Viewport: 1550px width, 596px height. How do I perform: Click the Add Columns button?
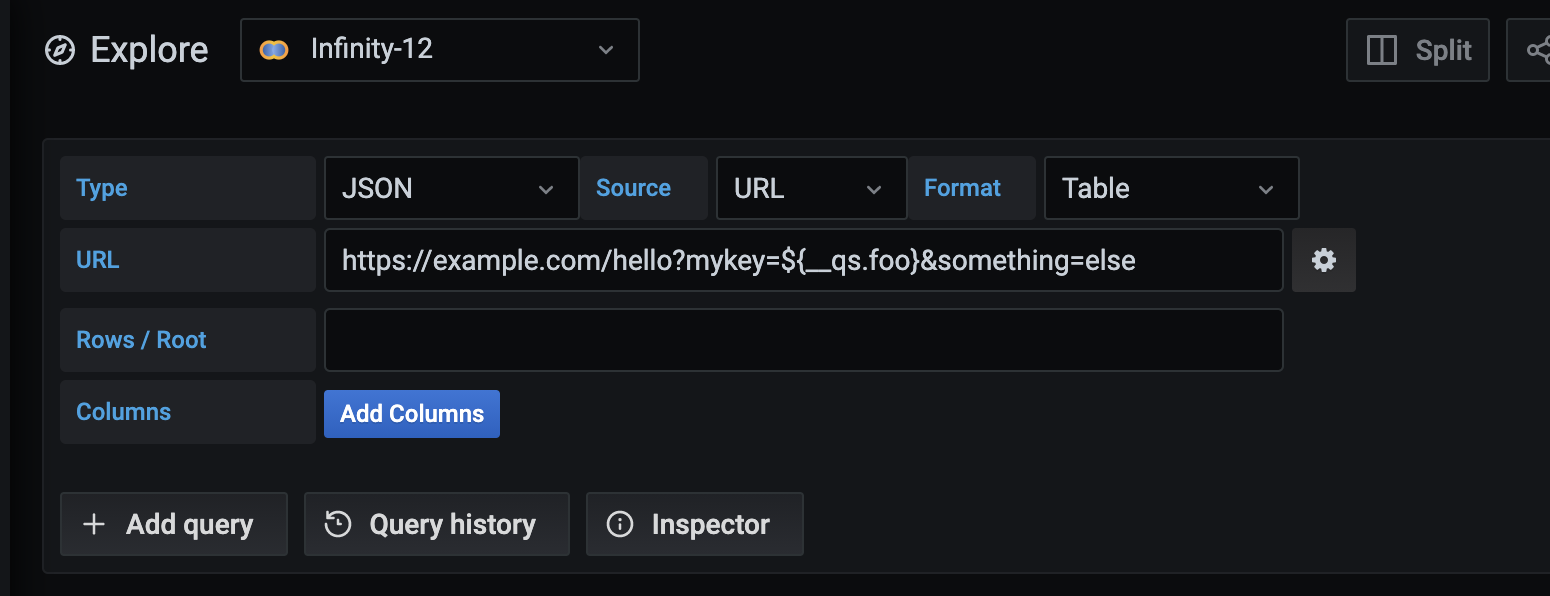coord(411,413)
